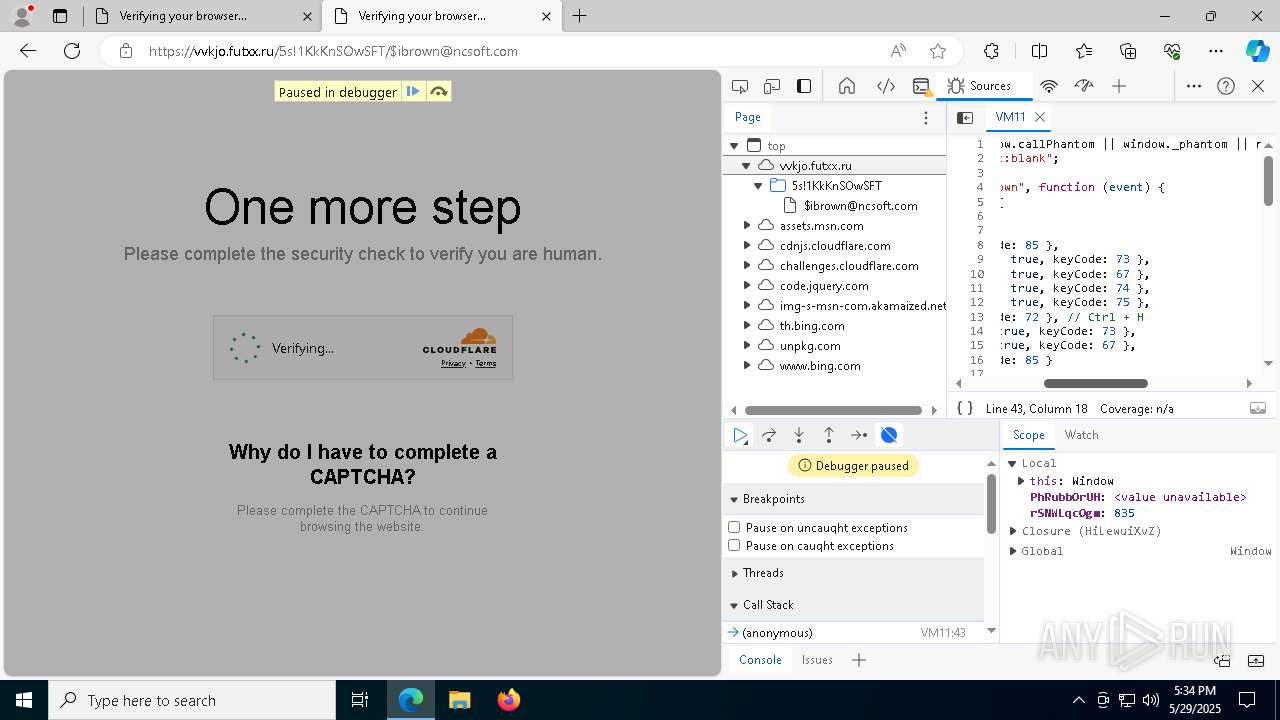Click the browser Back button
The width and height of the screenshot is (1280, 720).
pyautogui.click(x=28, y=51)
